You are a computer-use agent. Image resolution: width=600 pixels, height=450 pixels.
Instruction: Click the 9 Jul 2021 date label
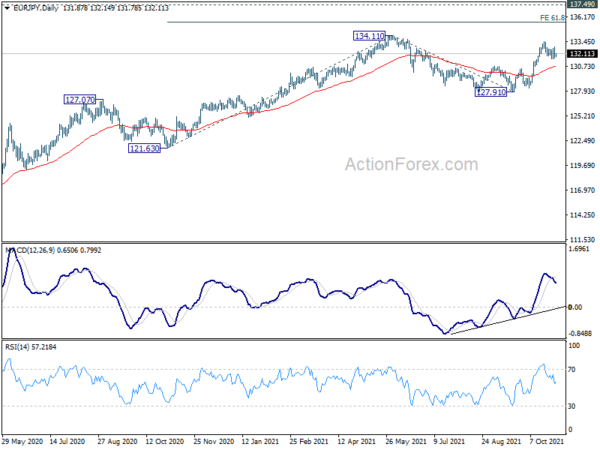pyautogui.click(x=449, y=441)
